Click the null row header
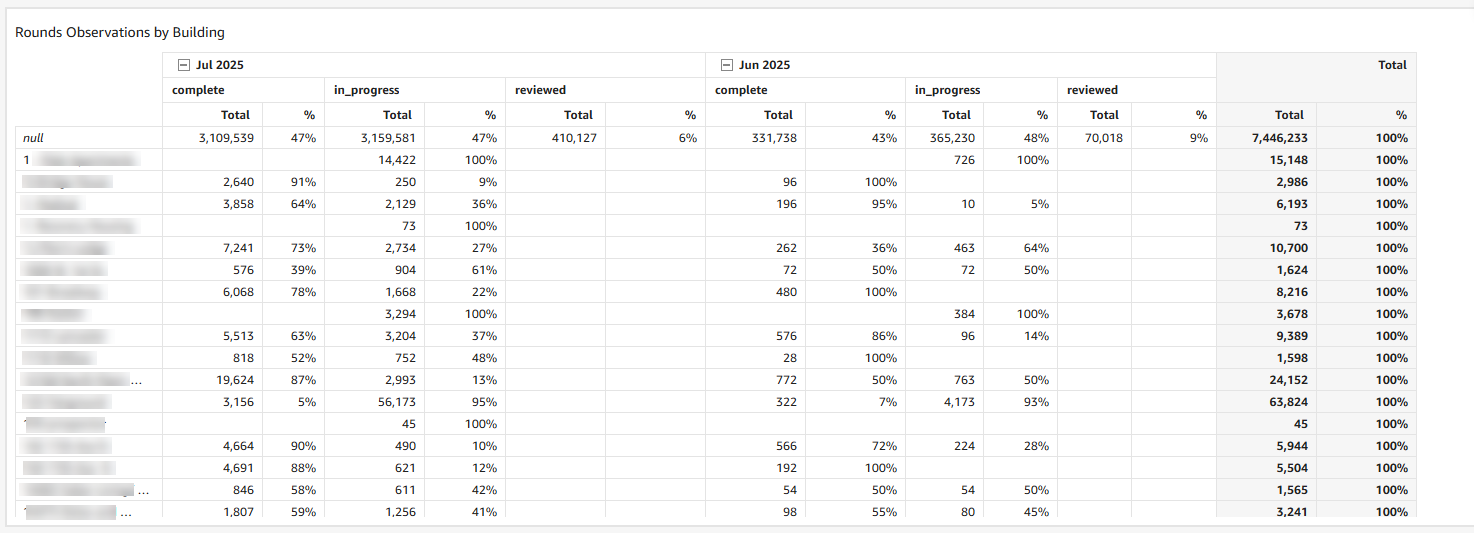Viewport: 1474px width, 533px height. tap(33, 138)
